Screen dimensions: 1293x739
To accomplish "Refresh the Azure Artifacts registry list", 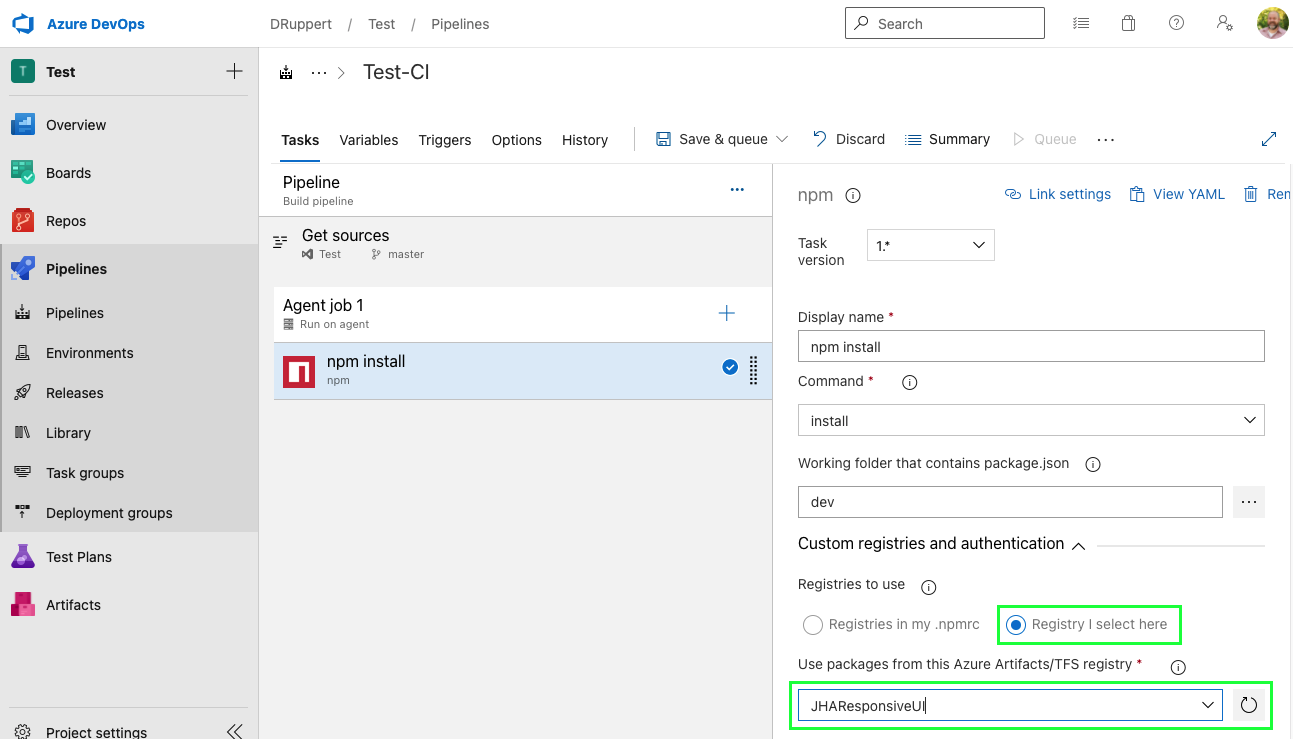I will (1248, 706).
